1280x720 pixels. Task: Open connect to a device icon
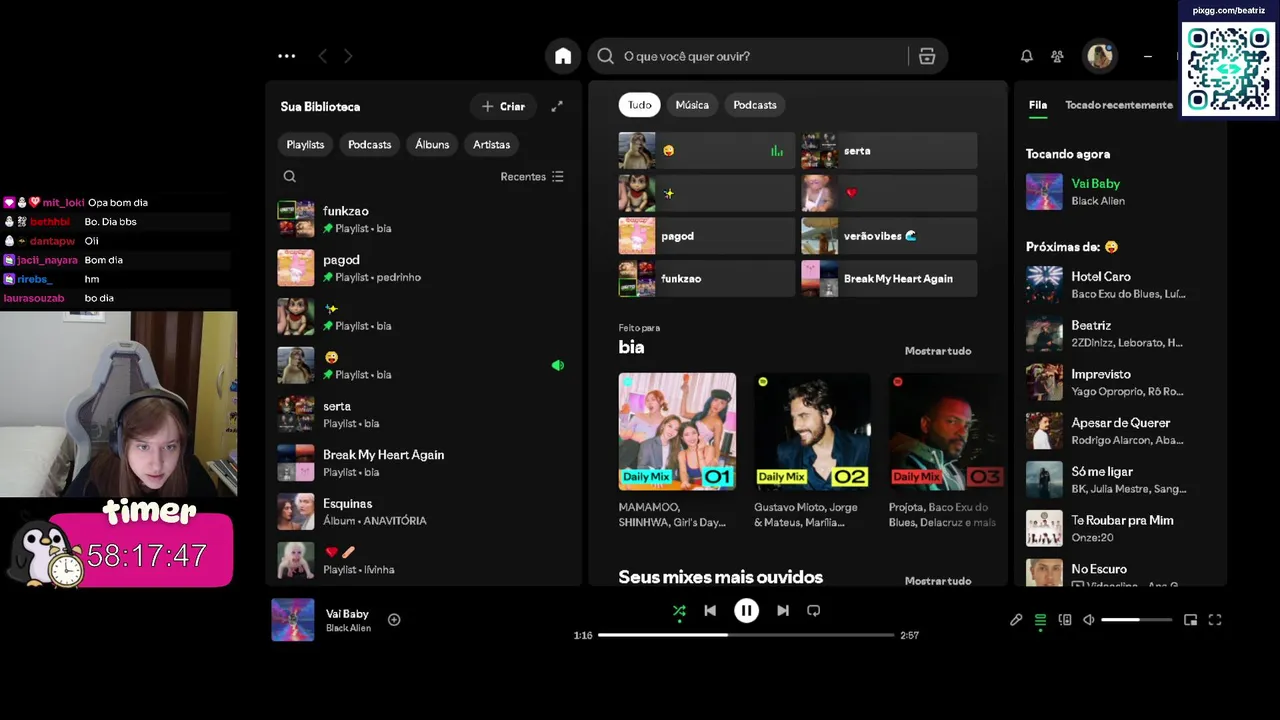(x=1065, y=620)
